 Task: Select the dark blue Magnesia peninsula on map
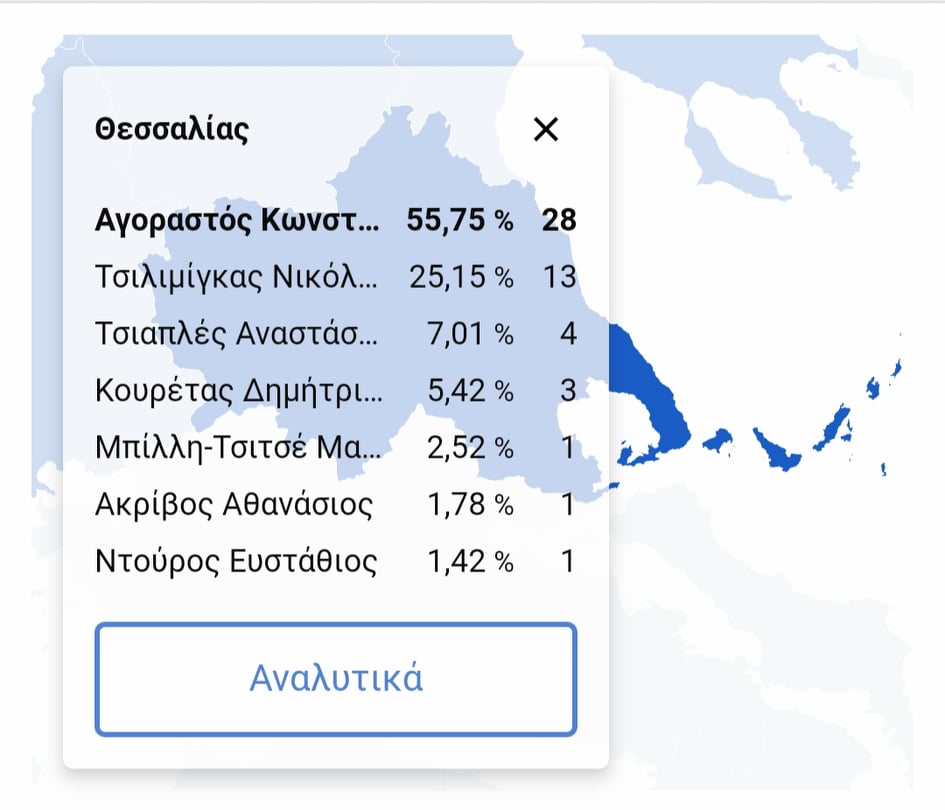click(651, 392)
